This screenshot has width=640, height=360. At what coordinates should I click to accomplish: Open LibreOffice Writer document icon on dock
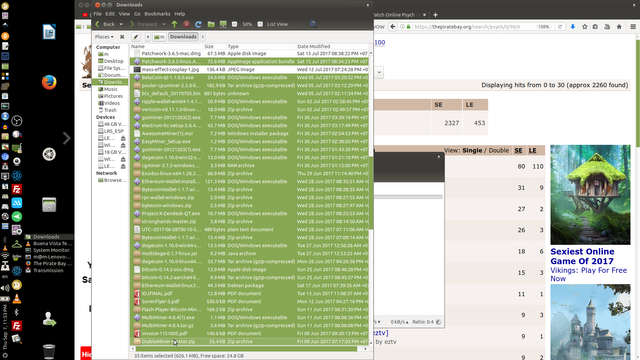tap(49, 32)
